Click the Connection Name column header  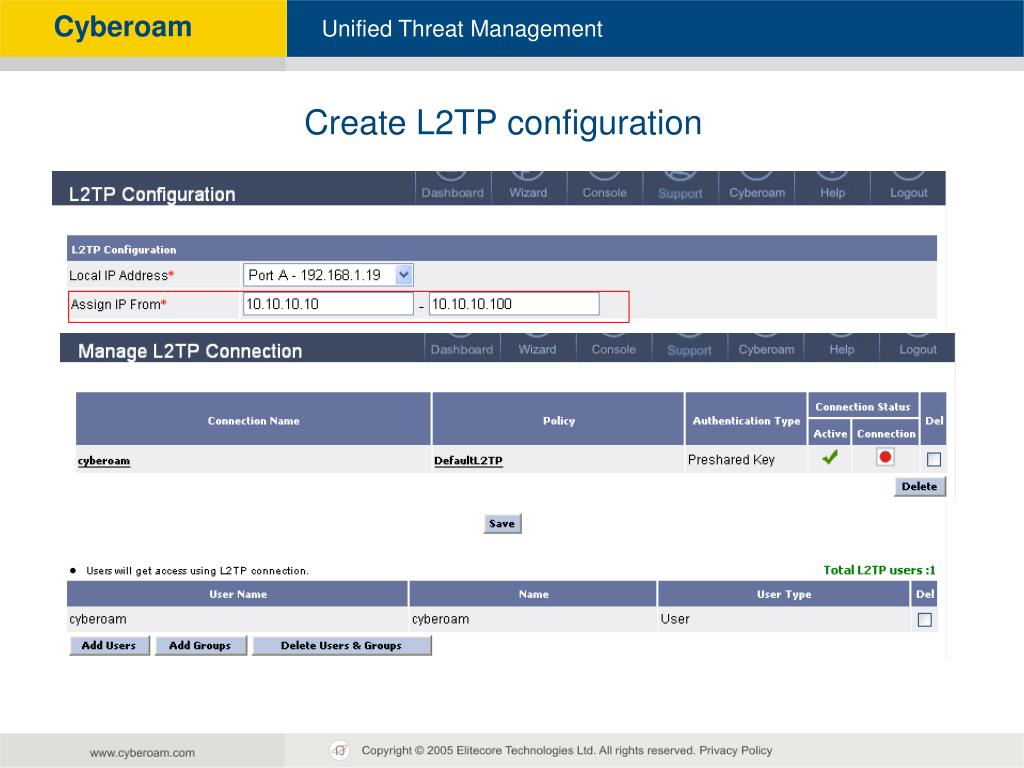253,419
